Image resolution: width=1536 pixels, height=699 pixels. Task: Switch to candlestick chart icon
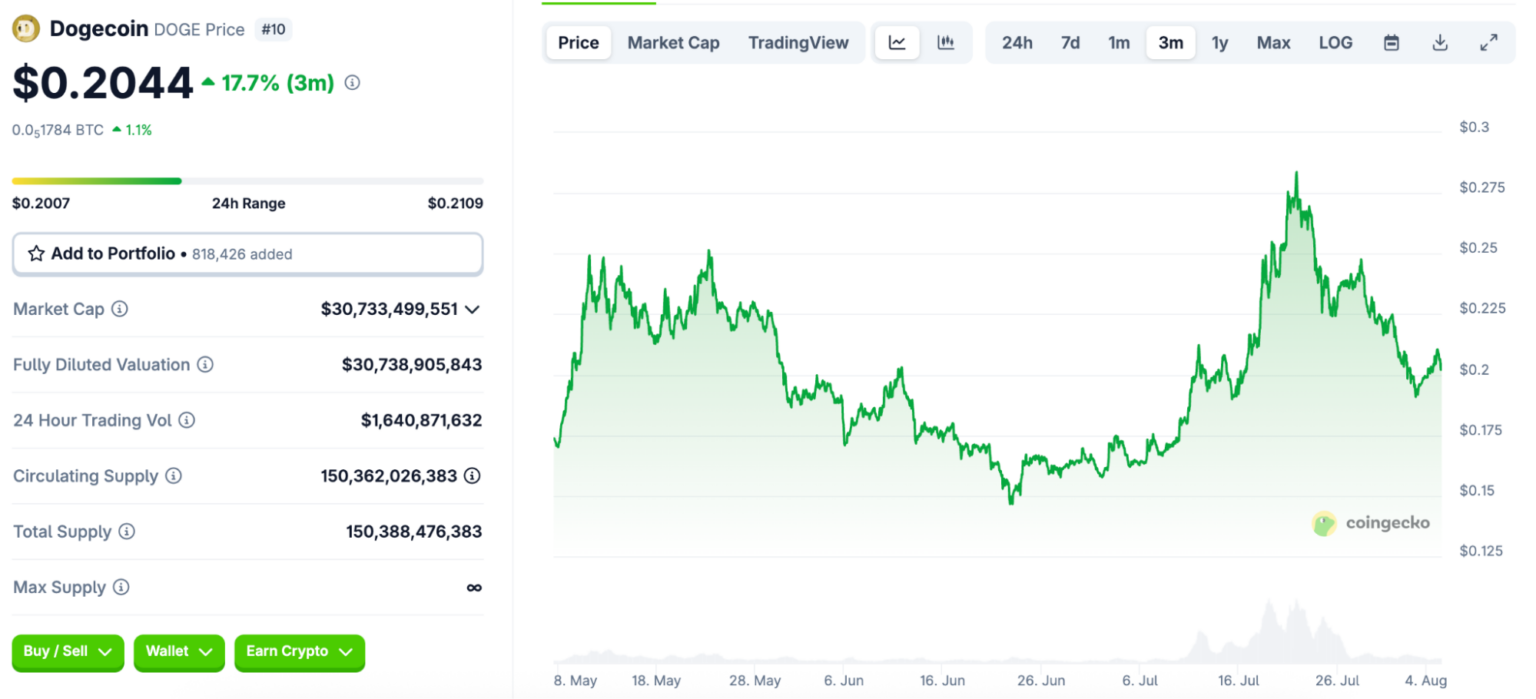(945, 43)
